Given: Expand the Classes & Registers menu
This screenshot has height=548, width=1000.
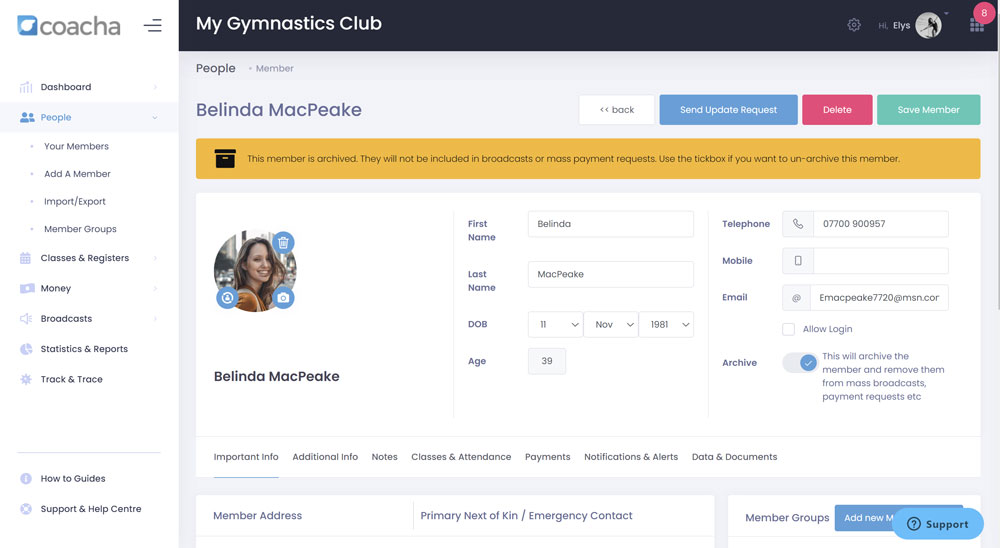Looking at the screenshot, I should 85,258.
